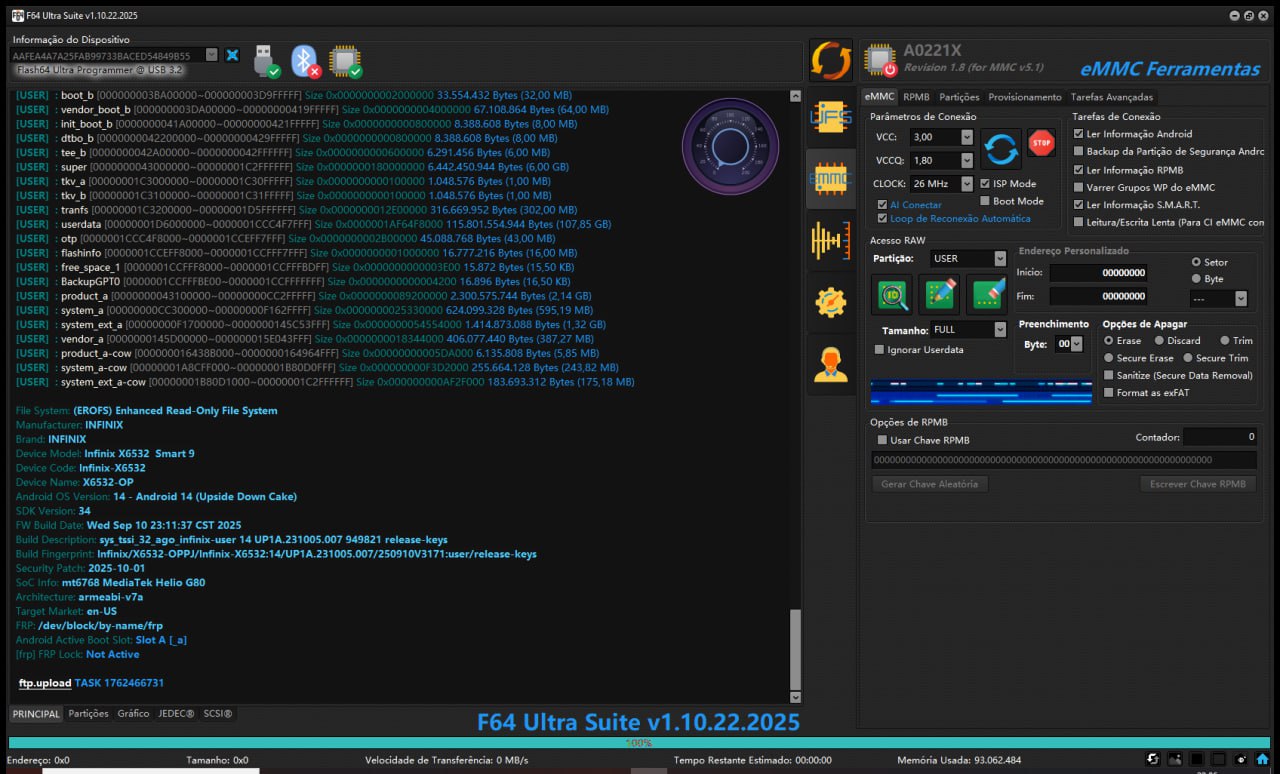Select the Secure Erase radio option
Image resolution: width=1280 pixels, height=774 pixels.
1108,358
